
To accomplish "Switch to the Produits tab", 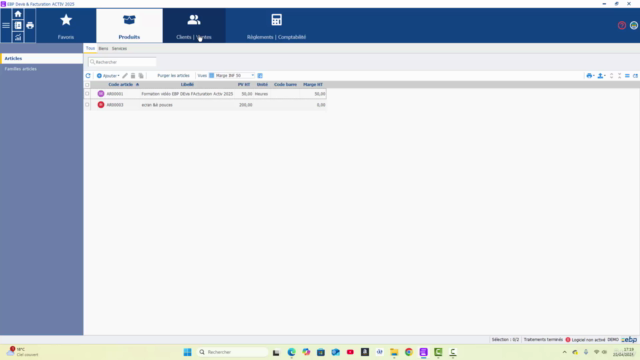I will (129, 26).
